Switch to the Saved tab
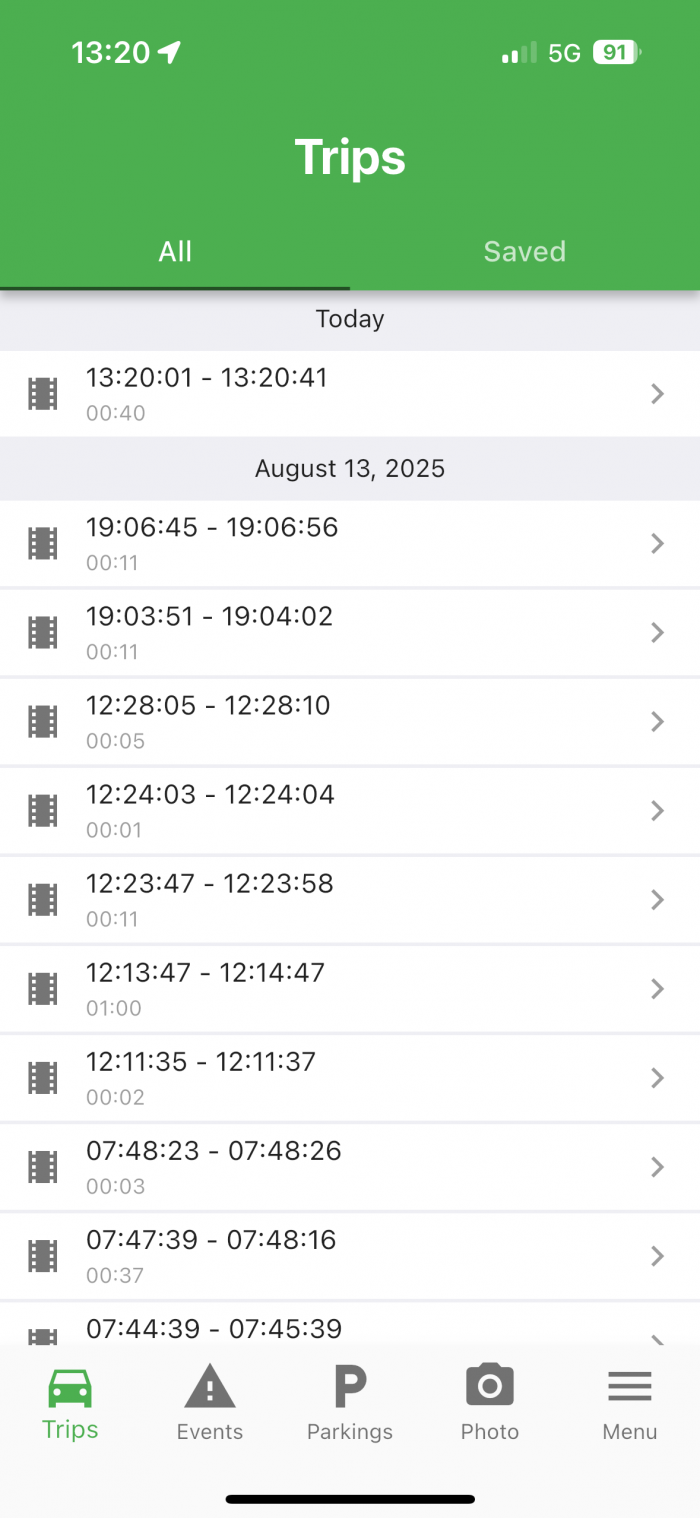This screenshot has height=1518, width=700. tap(525, 251)
